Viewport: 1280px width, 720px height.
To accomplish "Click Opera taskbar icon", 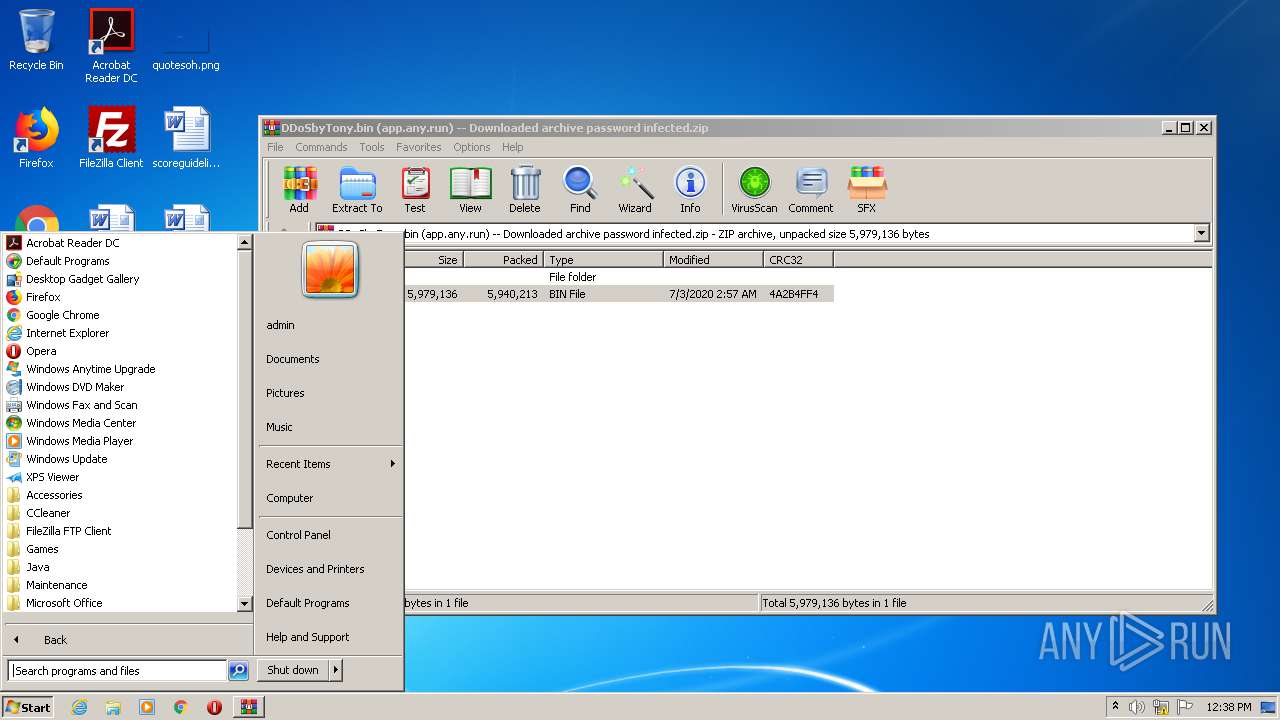I will point(214,707).
